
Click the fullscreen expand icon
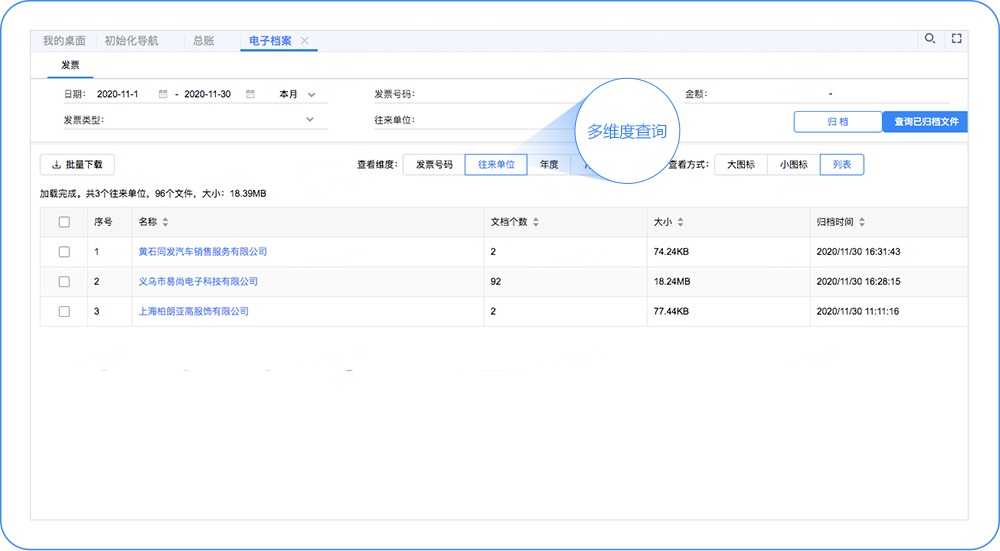956,39
